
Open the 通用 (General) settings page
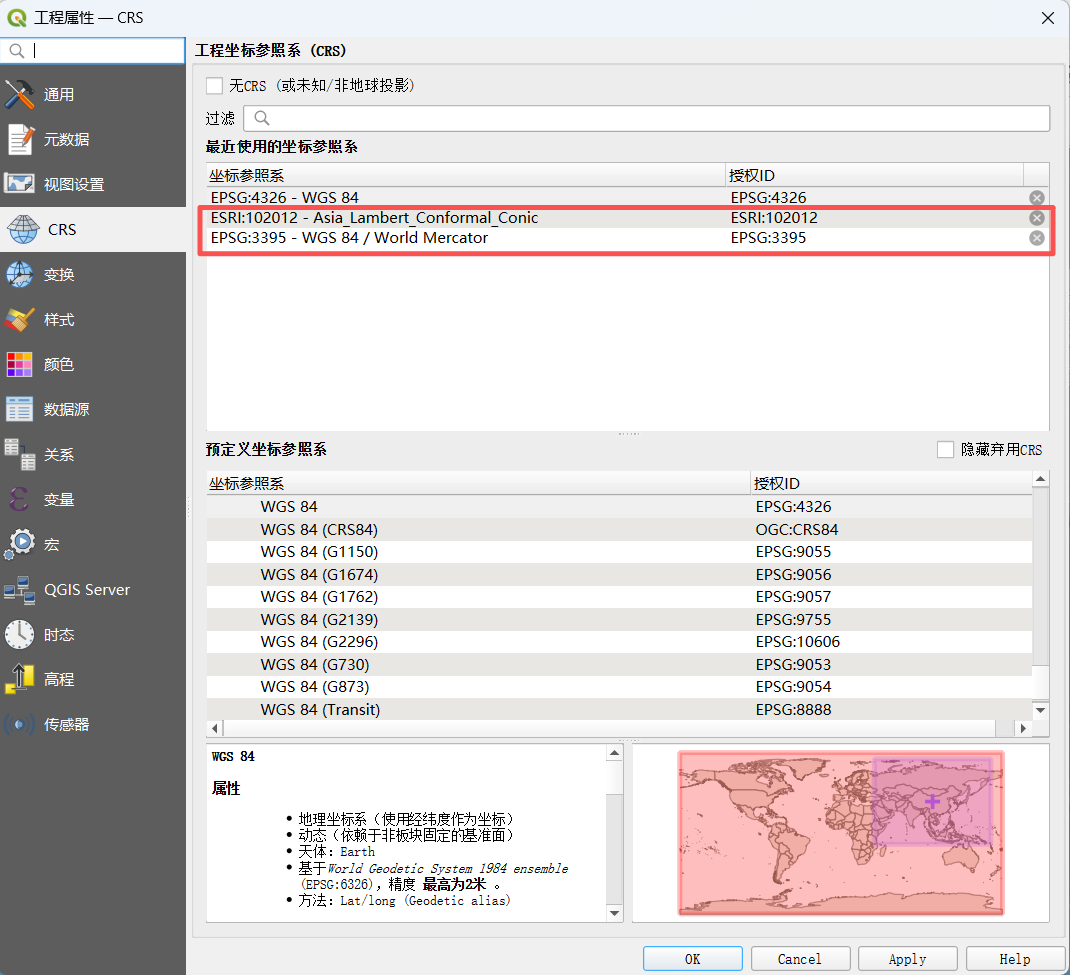(x=93, y=94)
